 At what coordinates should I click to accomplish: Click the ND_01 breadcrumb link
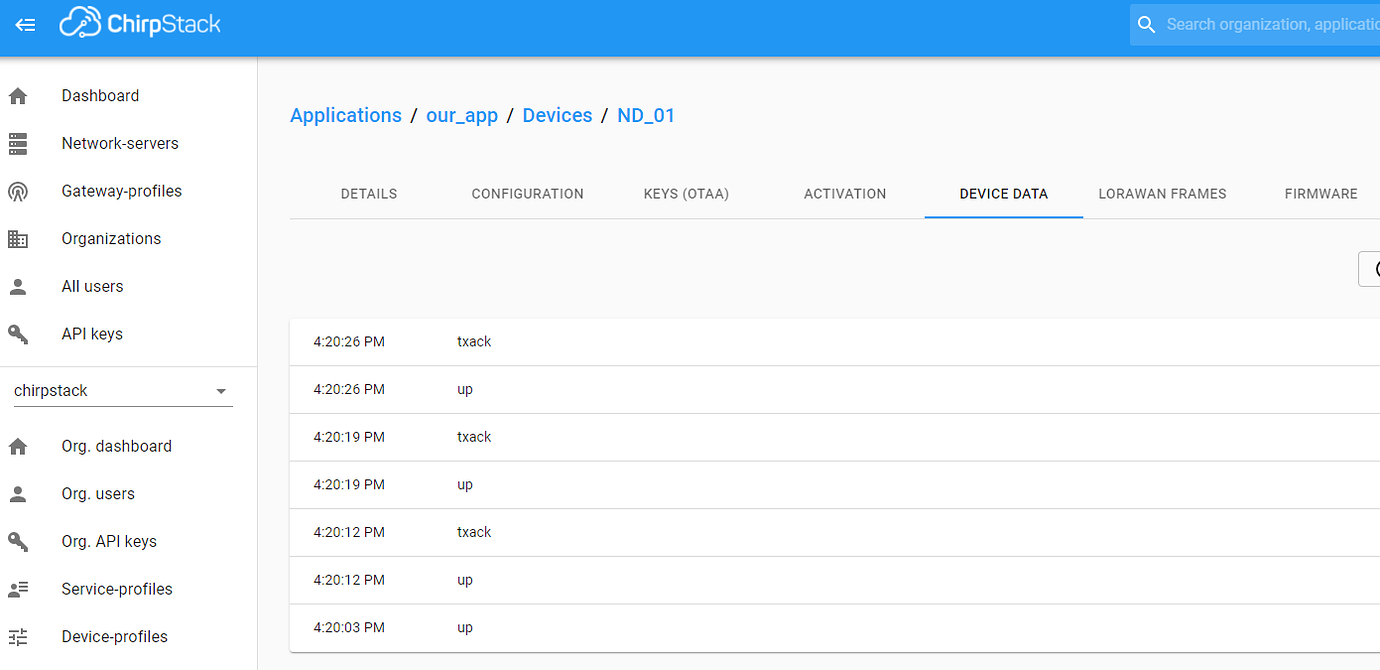tap(646, 115)
